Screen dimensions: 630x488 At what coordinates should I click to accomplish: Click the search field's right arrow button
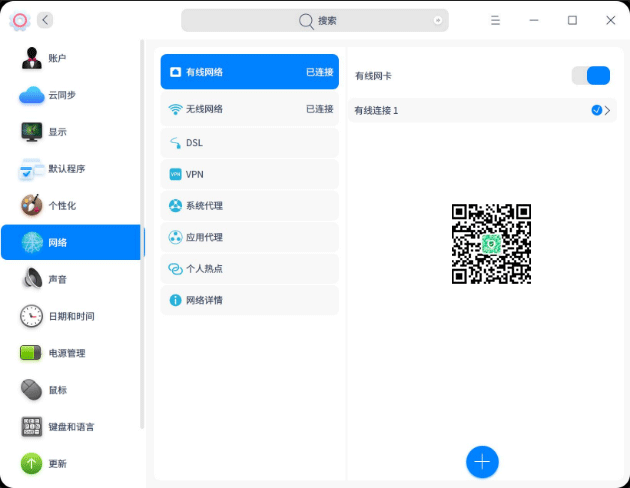(x=438, y=20)
